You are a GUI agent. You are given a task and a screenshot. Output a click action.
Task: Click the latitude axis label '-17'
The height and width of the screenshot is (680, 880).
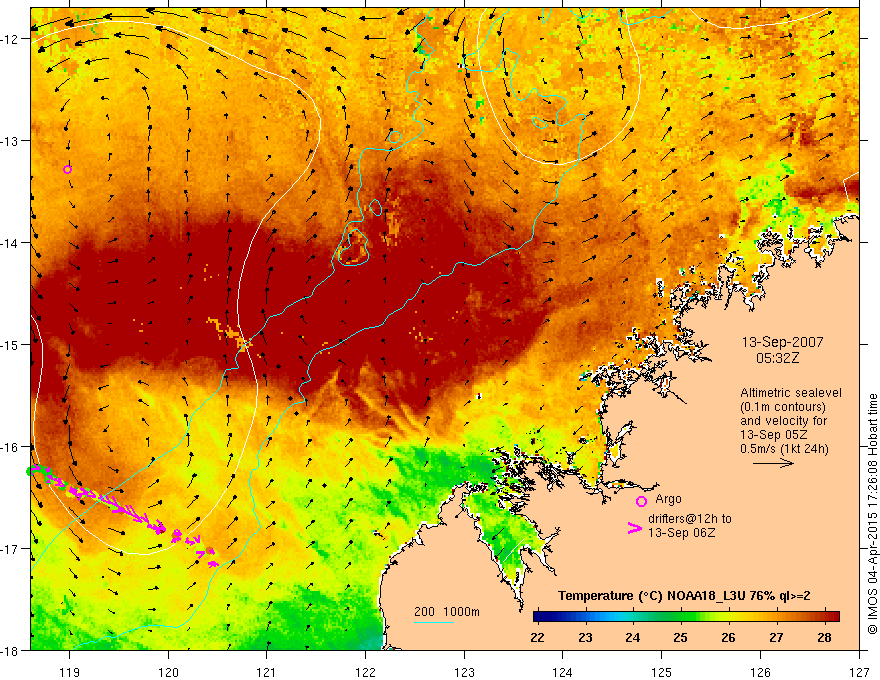pyautogui.click(x=10, y=549)
